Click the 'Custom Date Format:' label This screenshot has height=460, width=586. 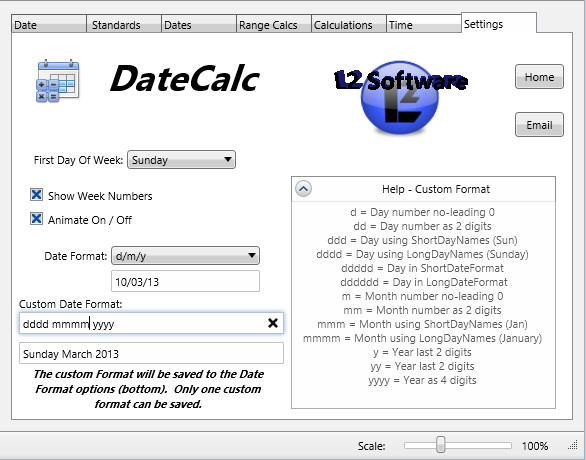71,304
